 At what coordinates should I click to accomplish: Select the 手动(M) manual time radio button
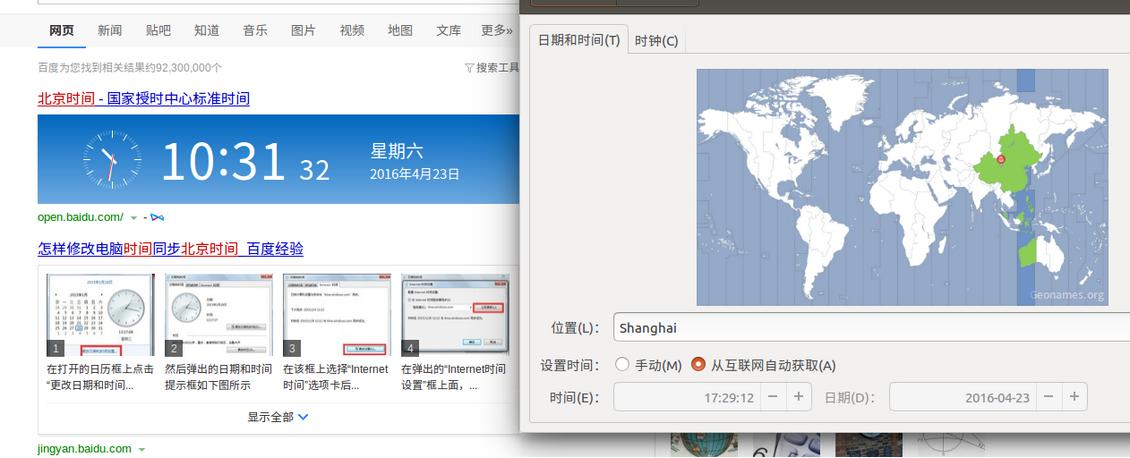[x=622, y=364]
